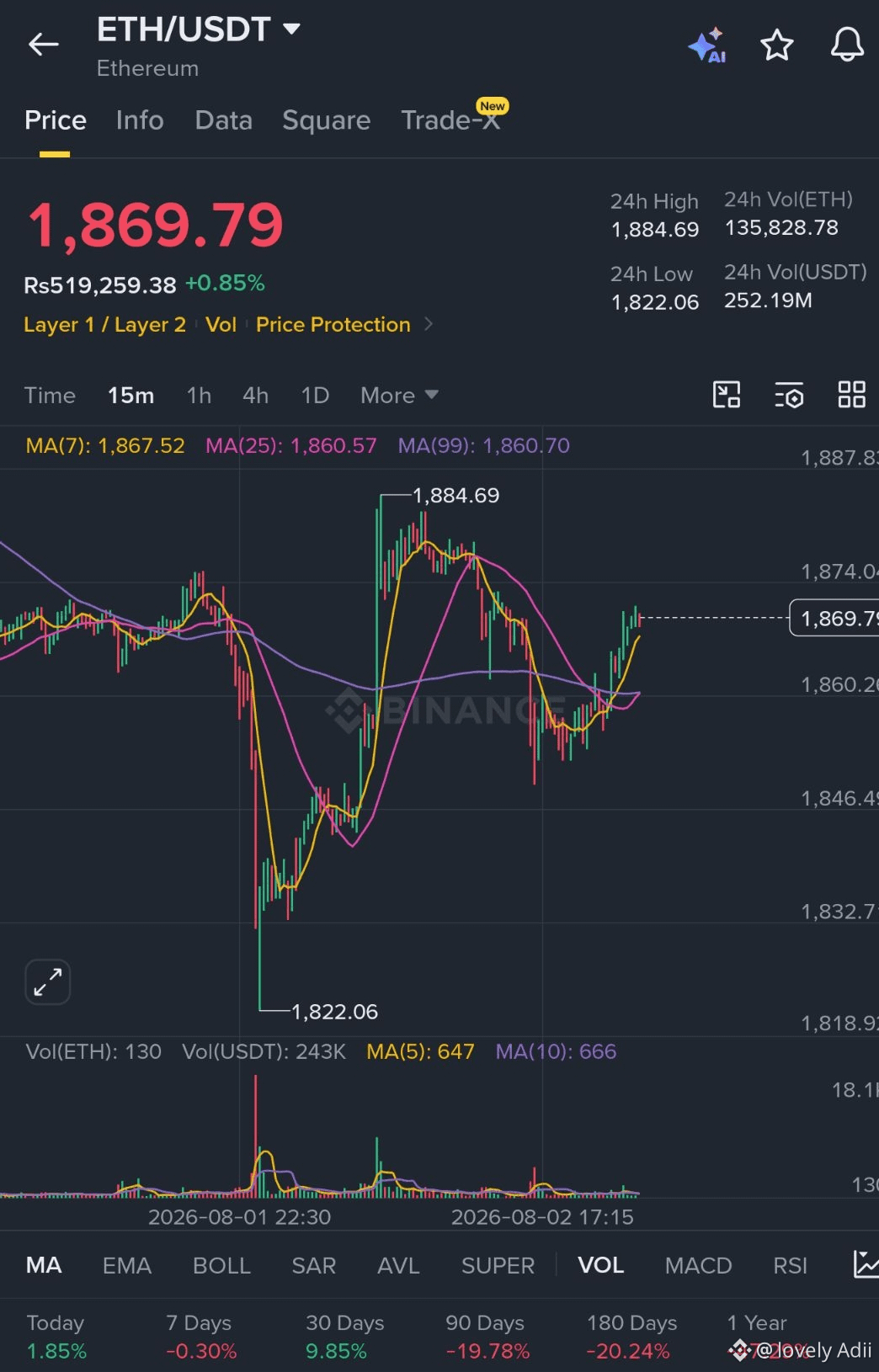Go back using the arrow icon
879x1372 pixels.
pyautogui.click(x=44, y=45)
